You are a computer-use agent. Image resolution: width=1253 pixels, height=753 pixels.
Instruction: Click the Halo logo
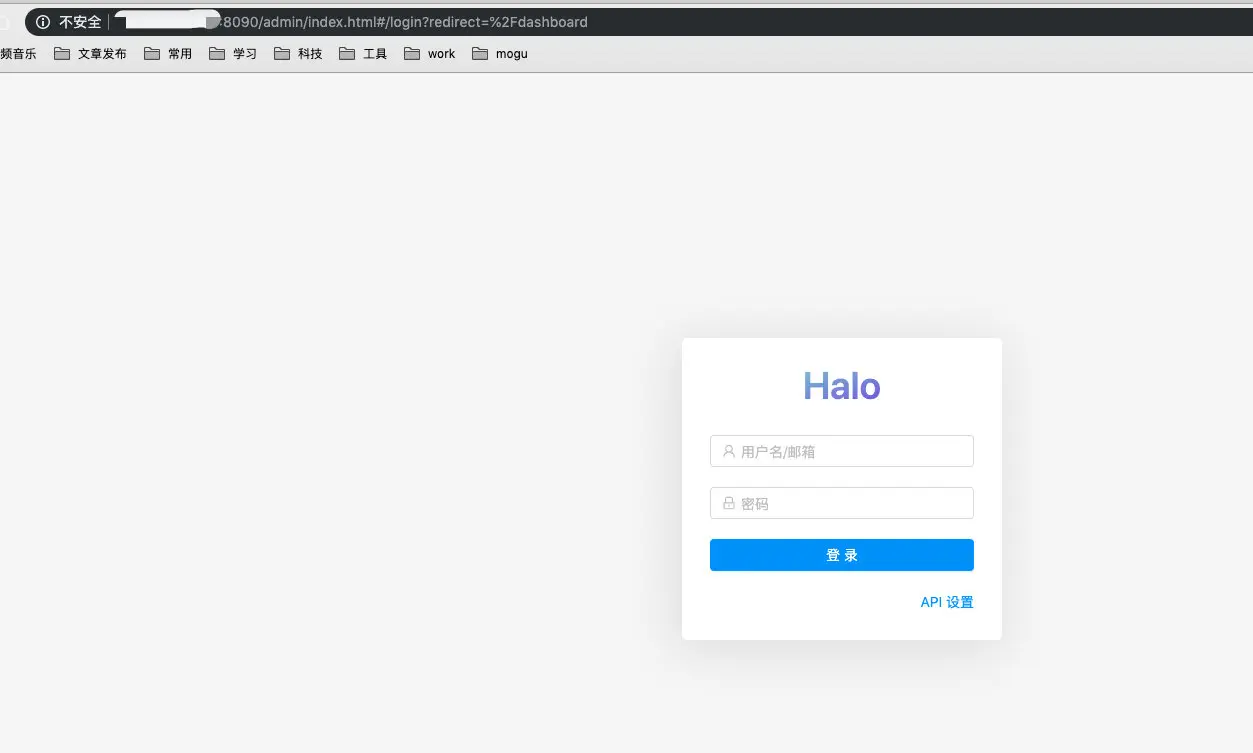tap(841, 385)
